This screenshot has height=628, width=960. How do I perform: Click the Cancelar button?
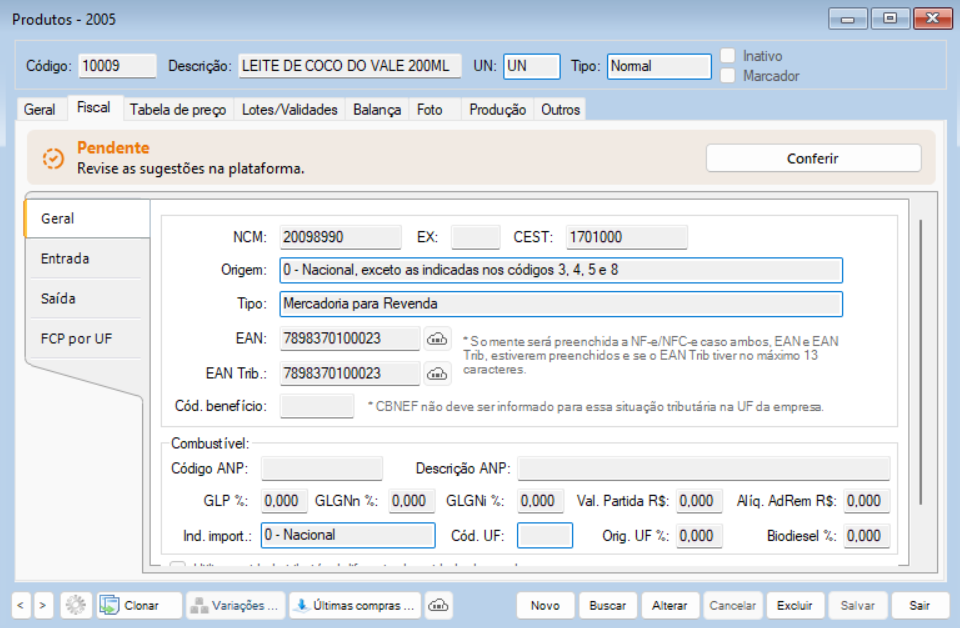coord(732,605)
